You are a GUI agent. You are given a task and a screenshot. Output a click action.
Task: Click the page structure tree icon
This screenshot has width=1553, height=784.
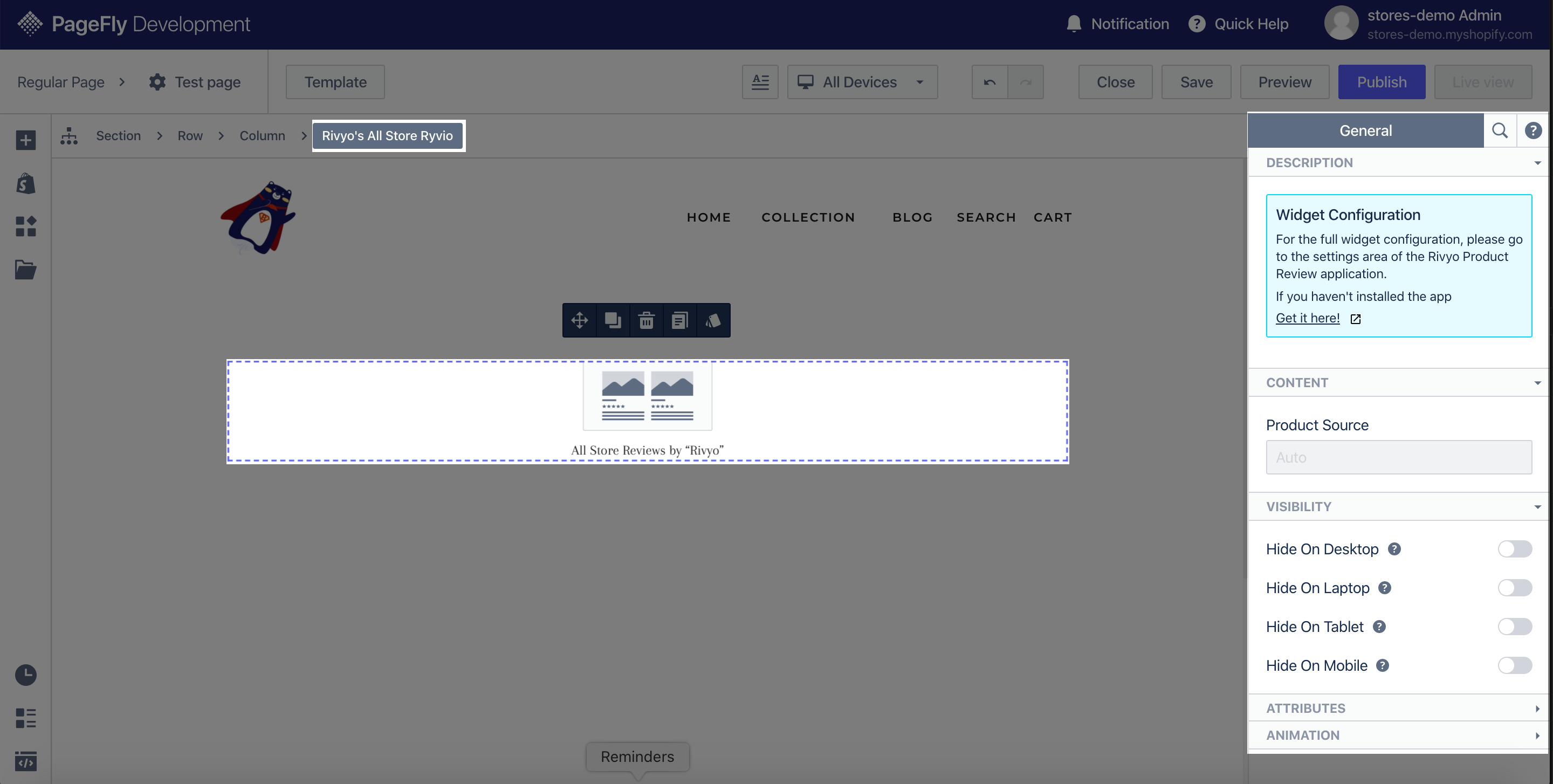[x=68, y=135]
